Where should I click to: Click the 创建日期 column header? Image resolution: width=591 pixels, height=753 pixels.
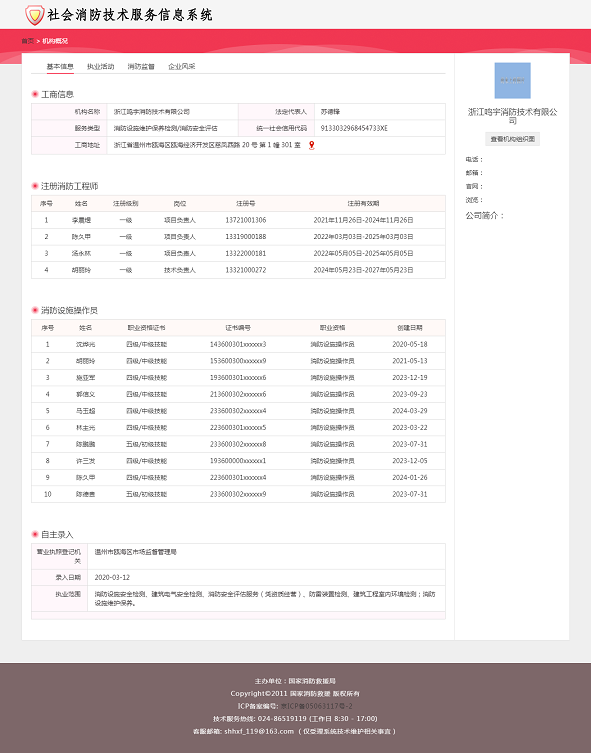(x=410, y=328)
